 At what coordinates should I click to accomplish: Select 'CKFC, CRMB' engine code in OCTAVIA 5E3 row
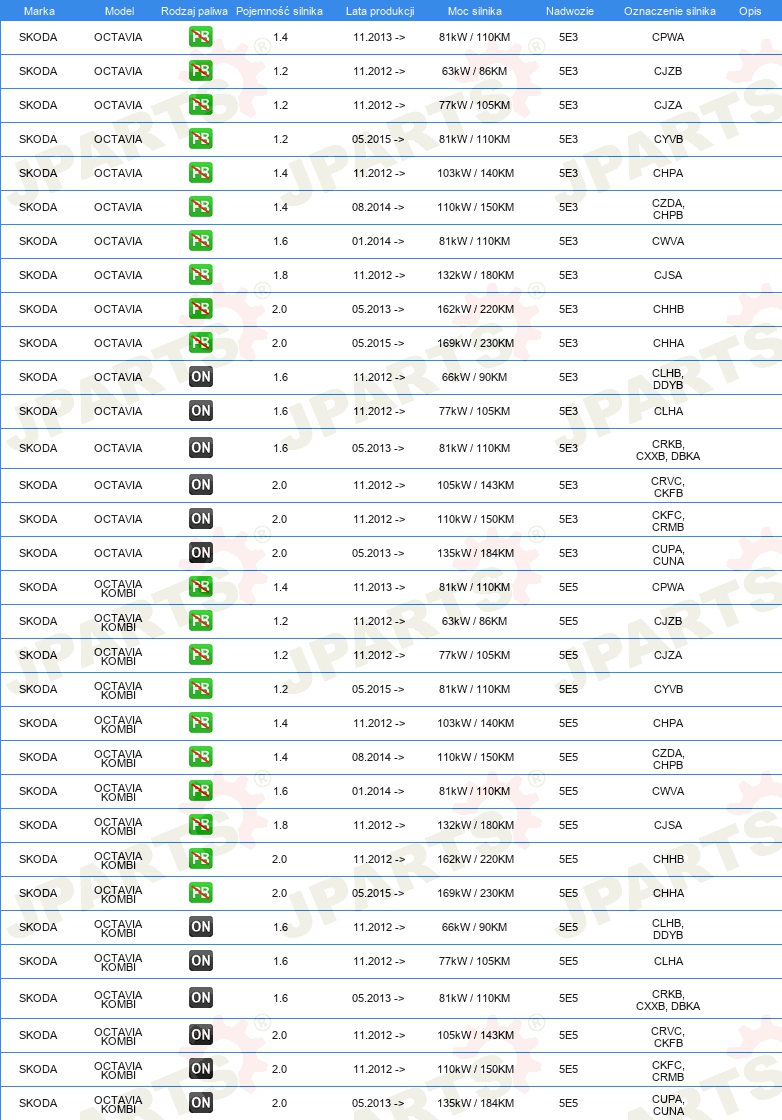point(668,521)
